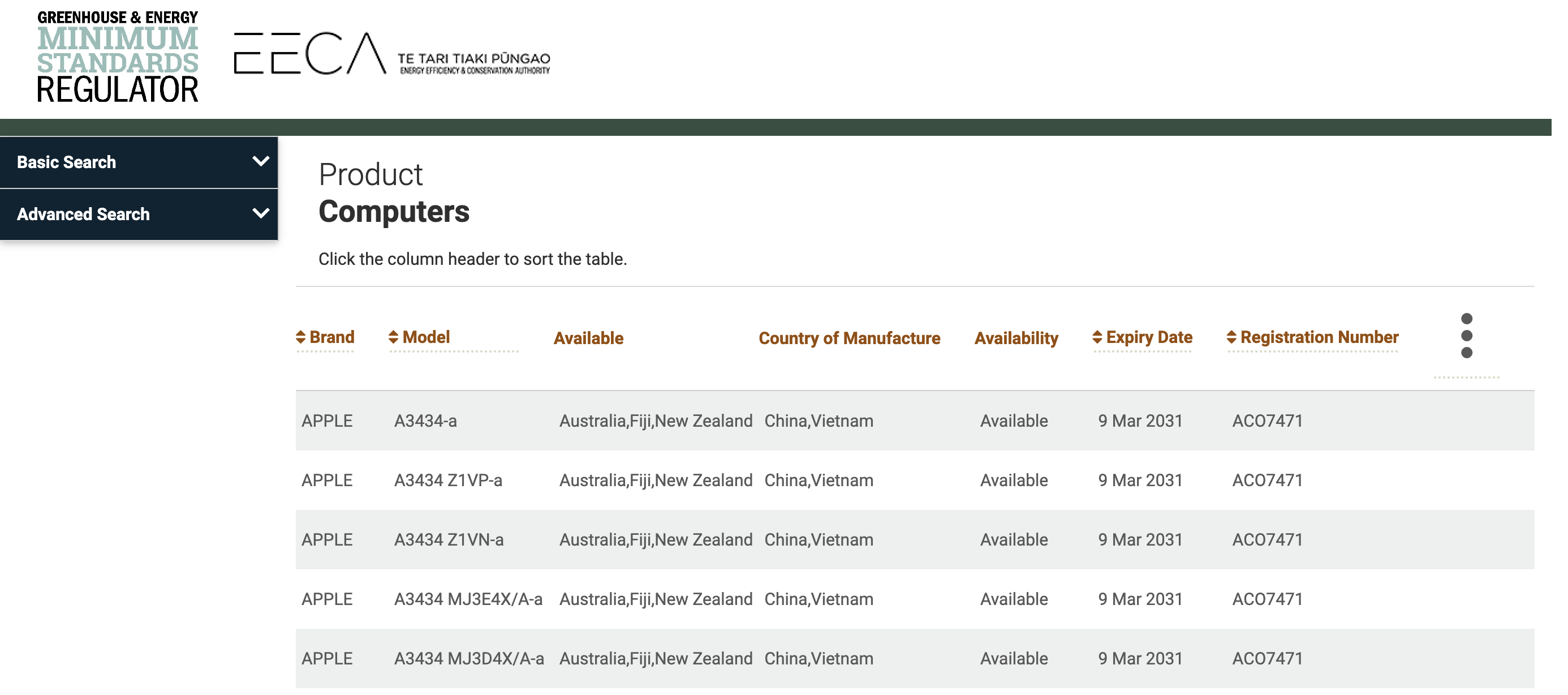
Task: Open the Basic Search section
Action: coord(66,162)
